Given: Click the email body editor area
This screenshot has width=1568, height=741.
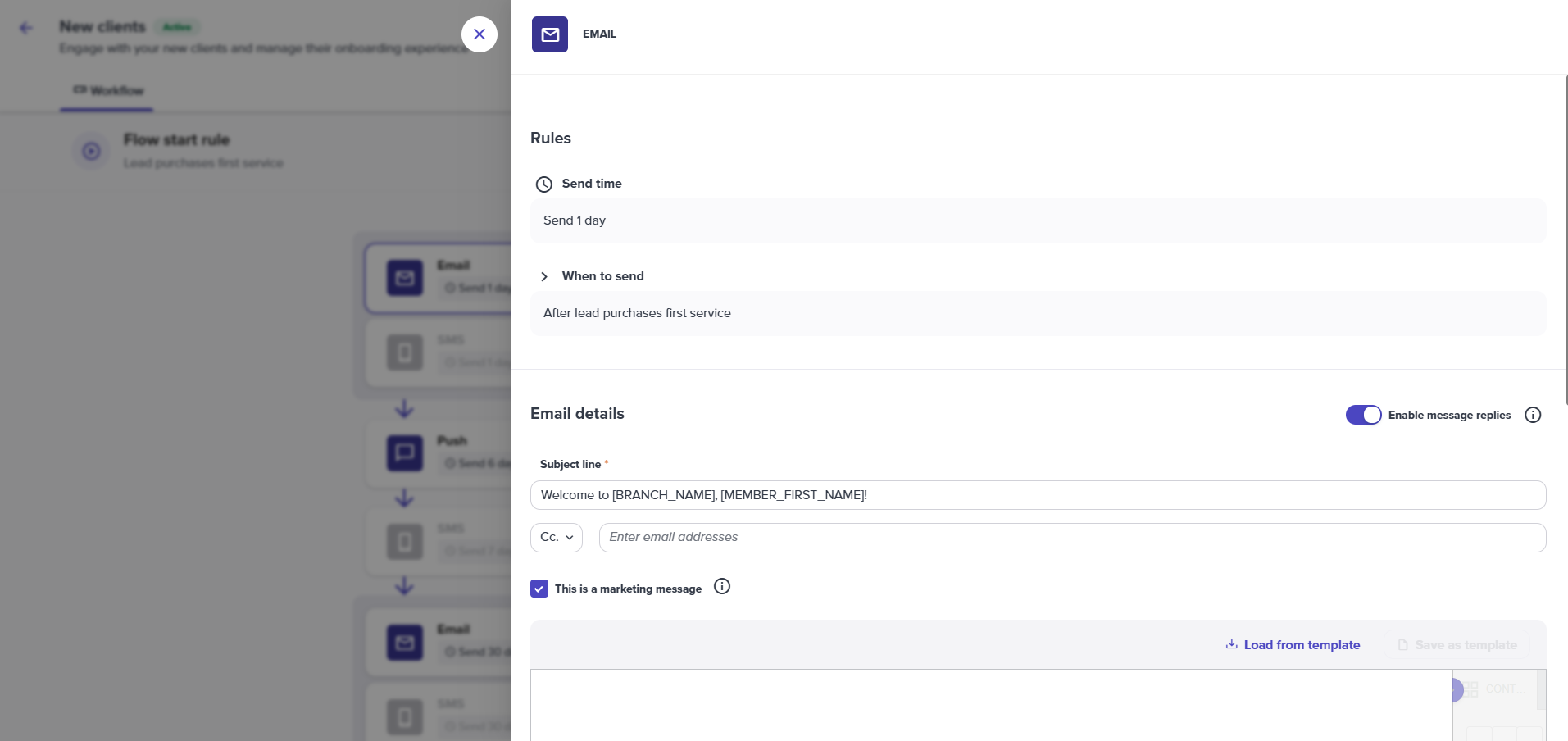Looking at the screenshot, I should (x=991, y=705).
